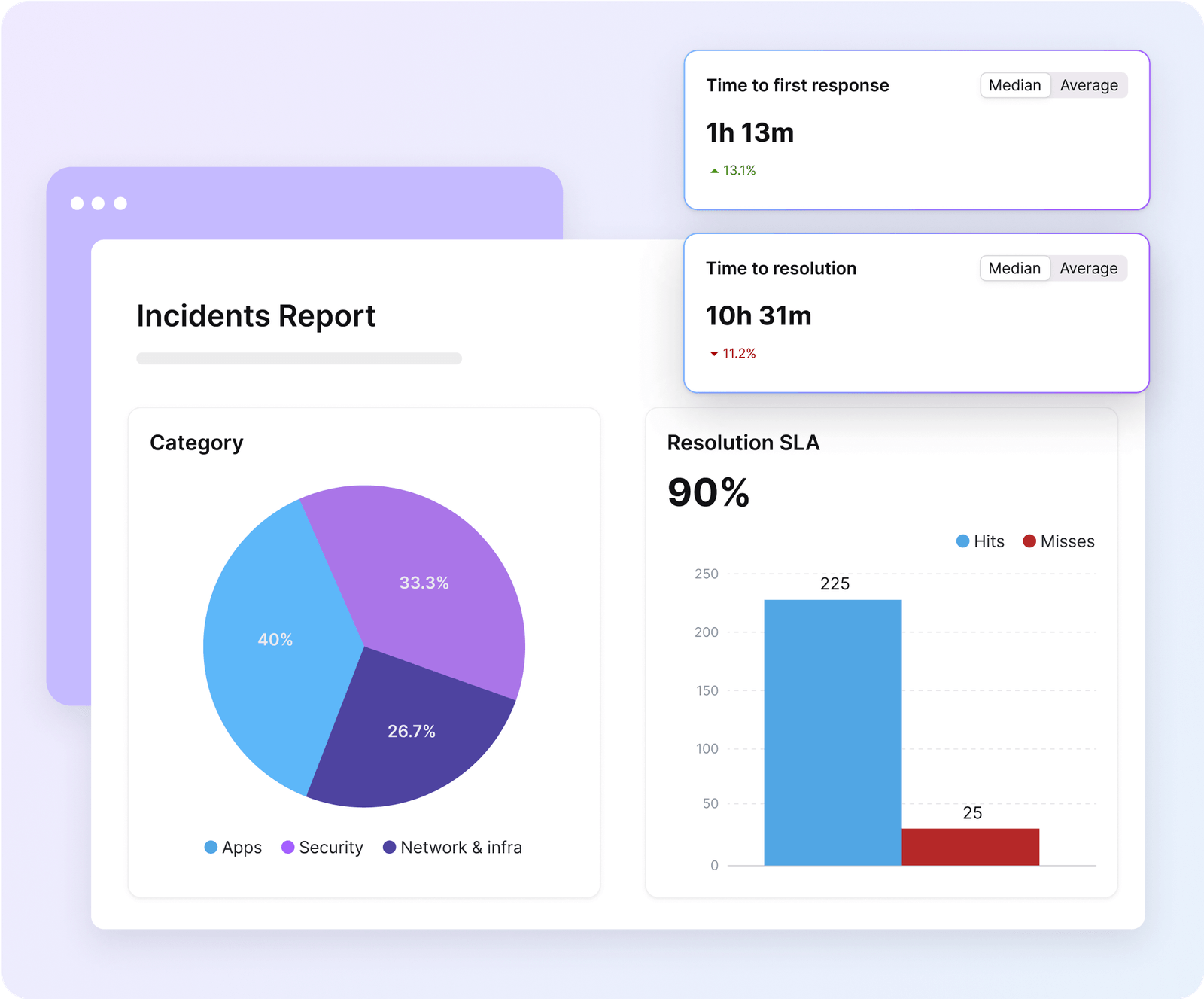Select the Apps legend dot below the pie chart

(209, 847)
